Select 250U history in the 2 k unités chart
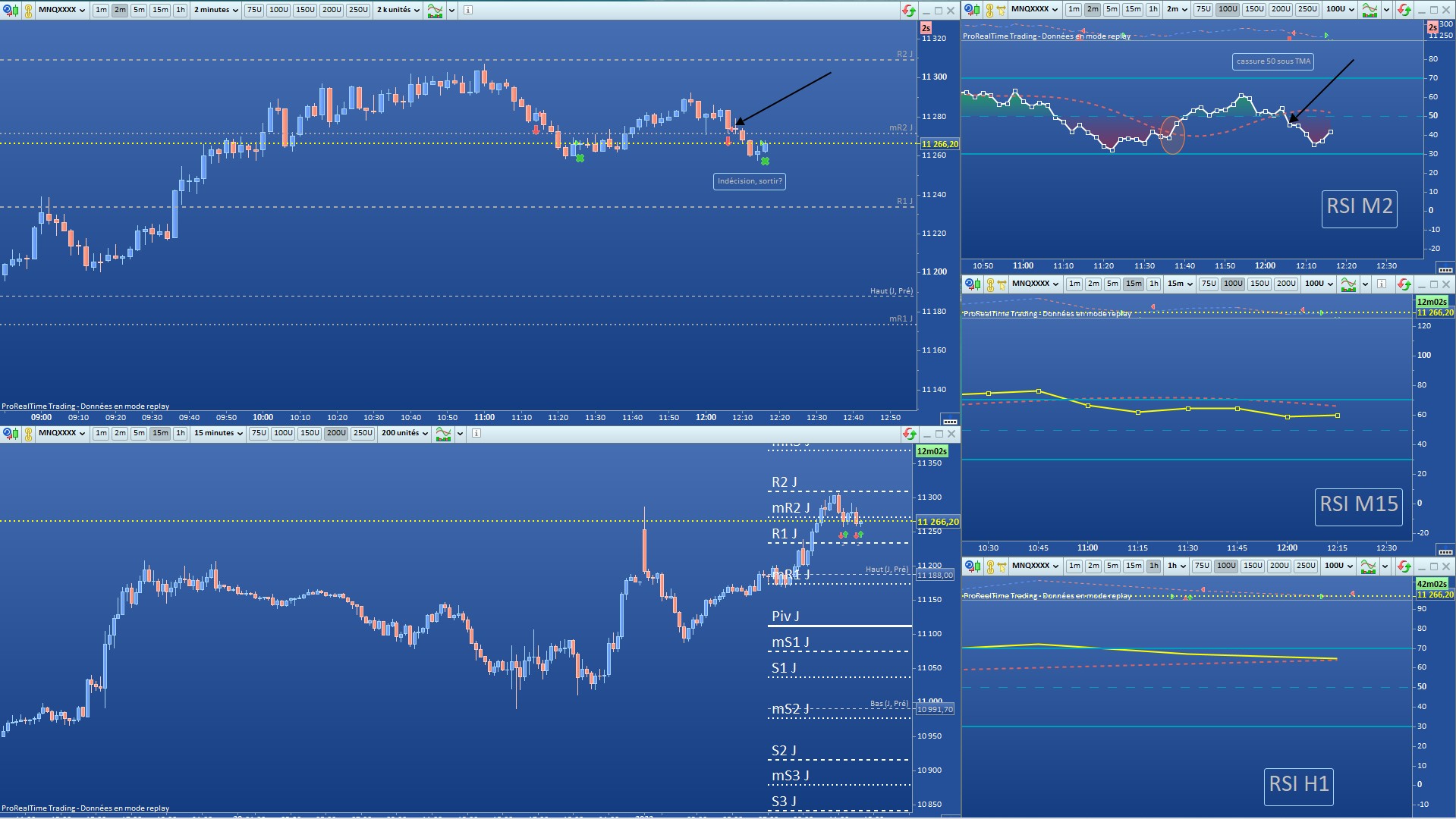 (x=358, y=10)
